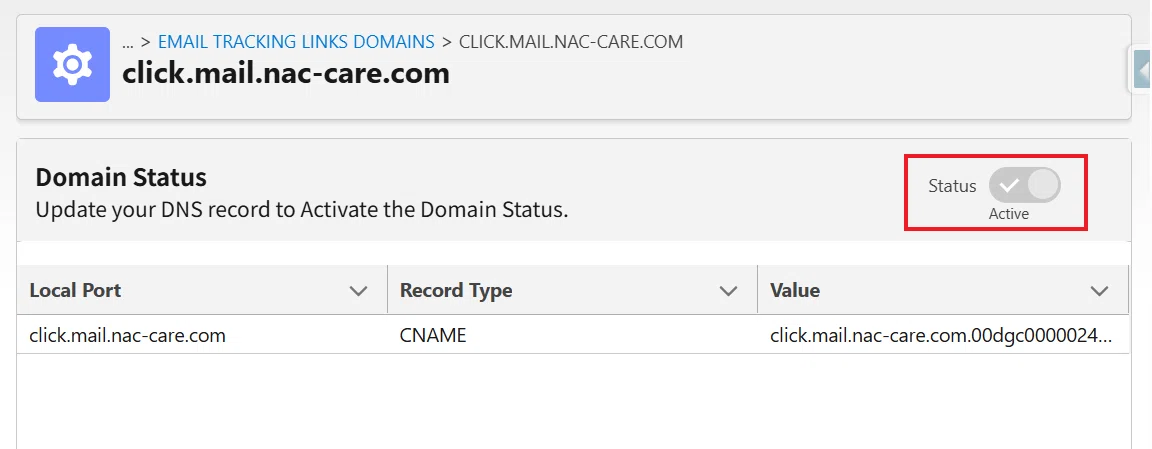This screenshot has width=1152, height=449.
Task: Open the Record Type column menu
Action: click(x=728, y=291)
